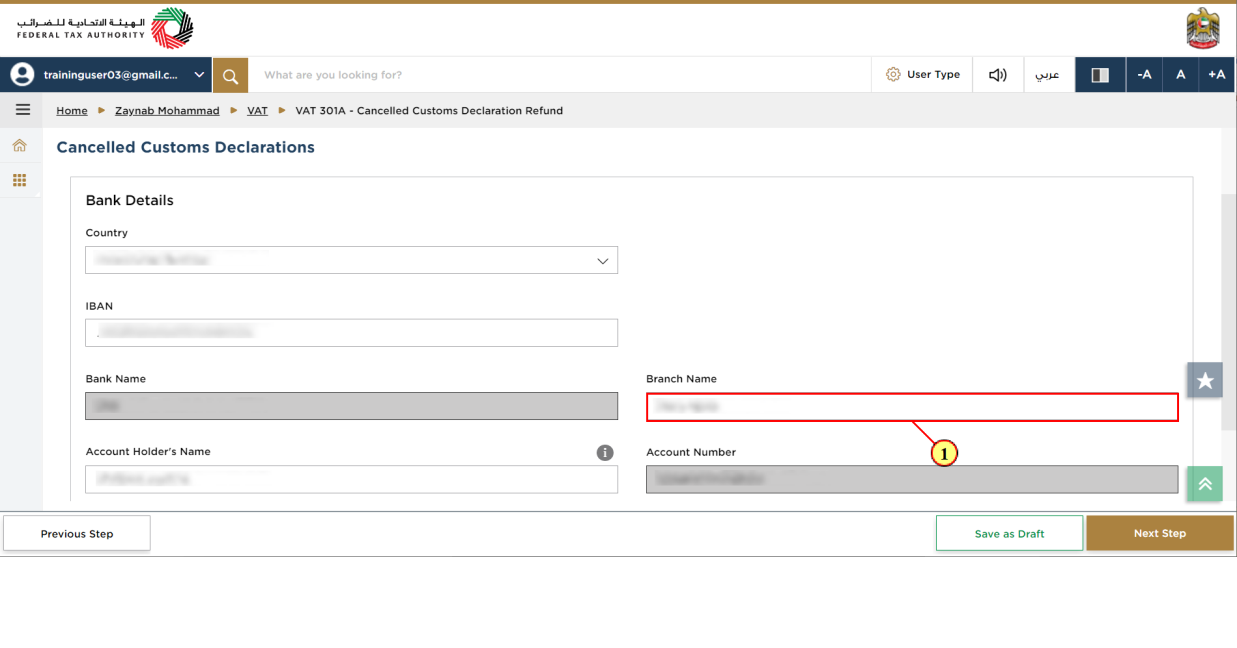Image resolution: width=1237 pixels, height=648 pixels.
Task: Focus the 'What are you looking for?' search box
Action: [x=560, y=75]
